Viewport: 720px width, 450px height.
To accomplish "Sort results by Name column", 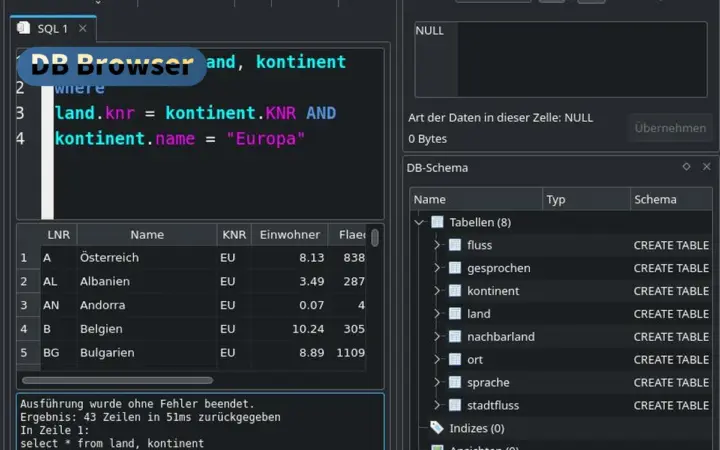I will [147, 235].
